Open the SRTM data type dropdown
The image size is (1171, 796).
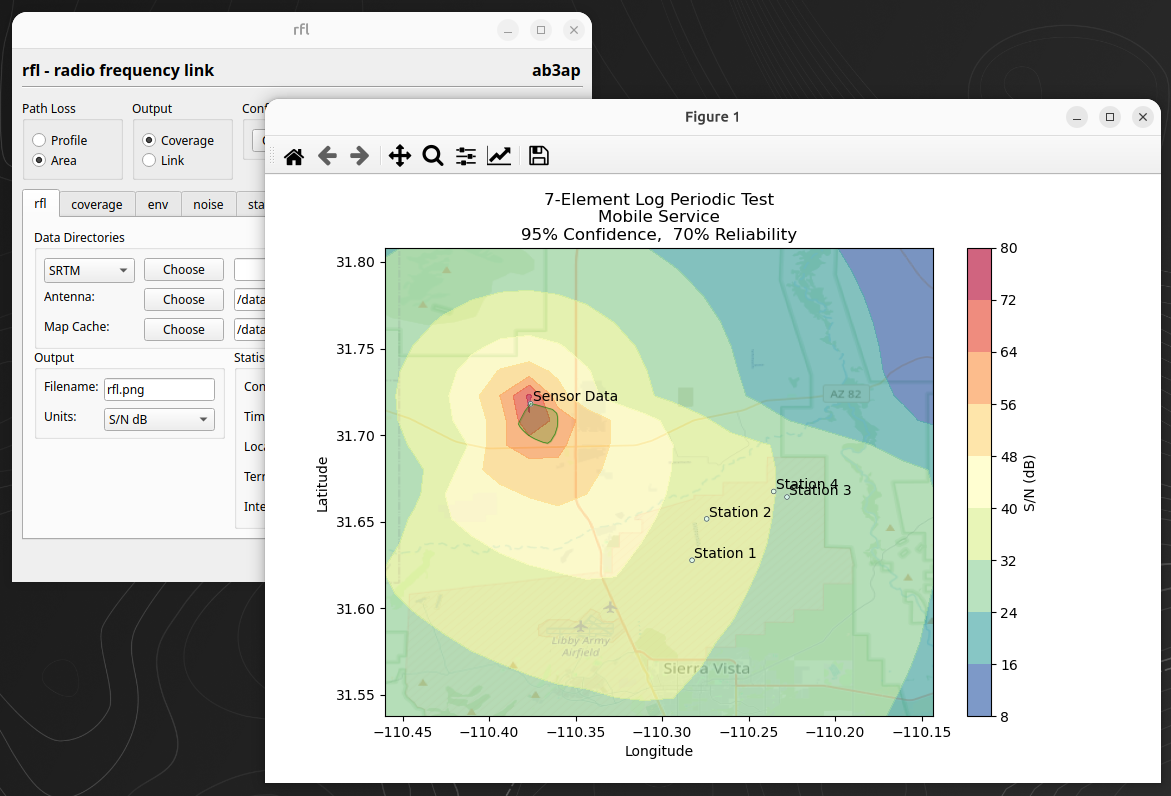coord(89,270)
